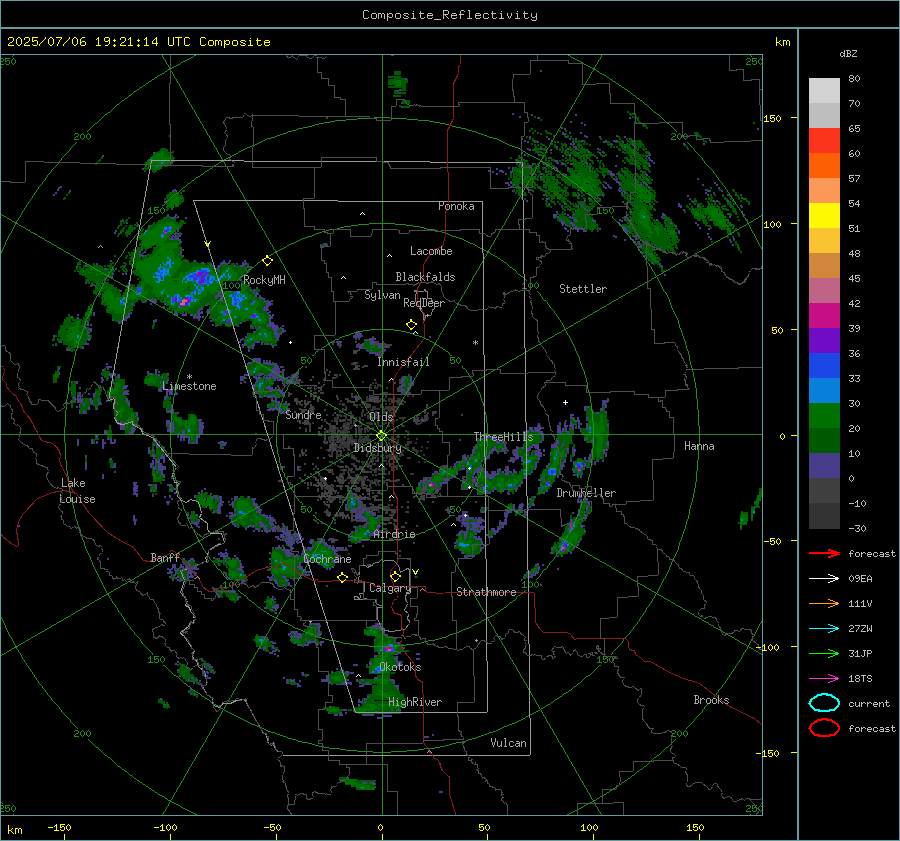The image size is (900, 841).
Task: Click the Calgary city label
Action: pos(390,588)
